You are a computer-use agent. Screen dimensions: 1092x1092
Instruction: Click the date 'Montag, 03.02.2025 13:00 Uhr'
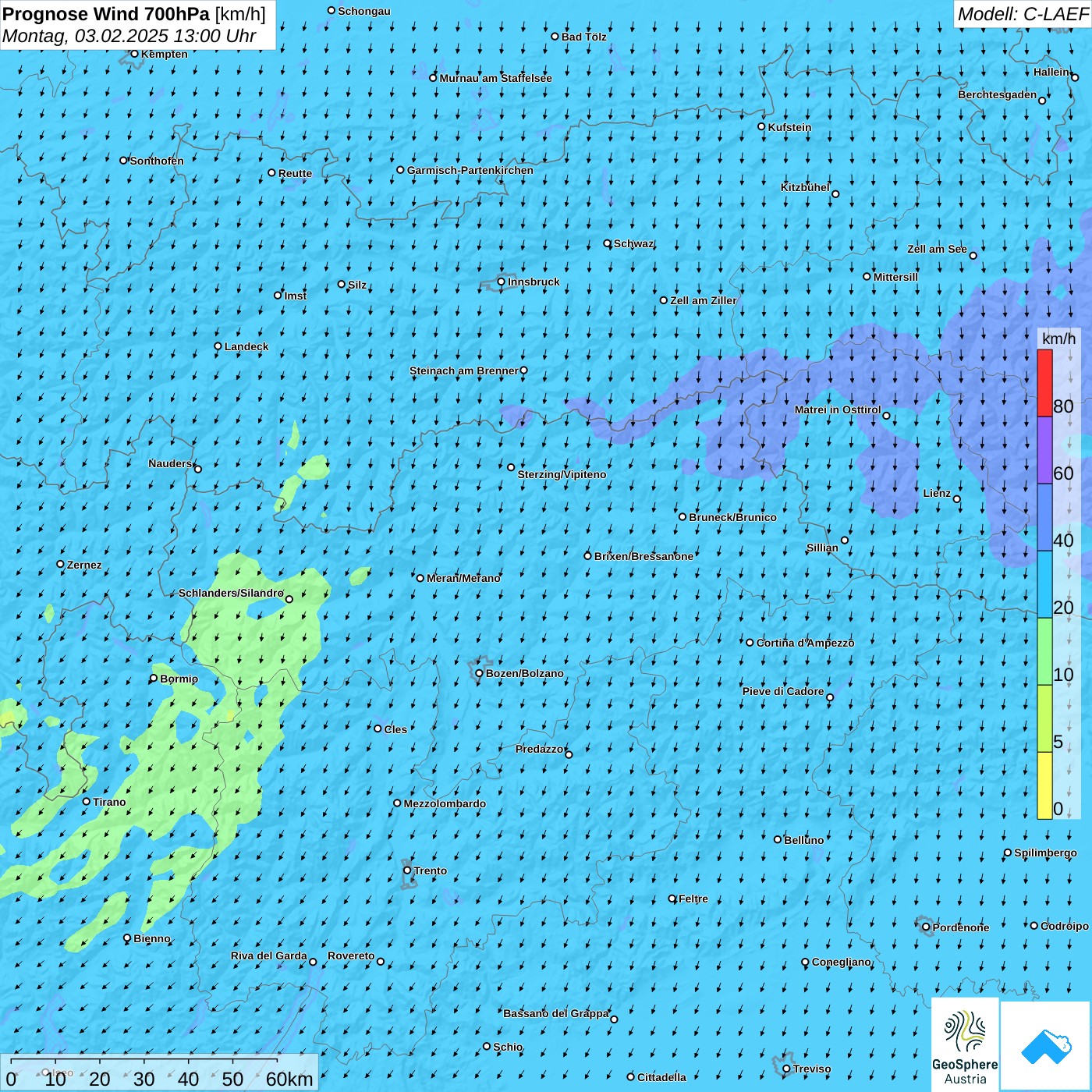point(129,36)
